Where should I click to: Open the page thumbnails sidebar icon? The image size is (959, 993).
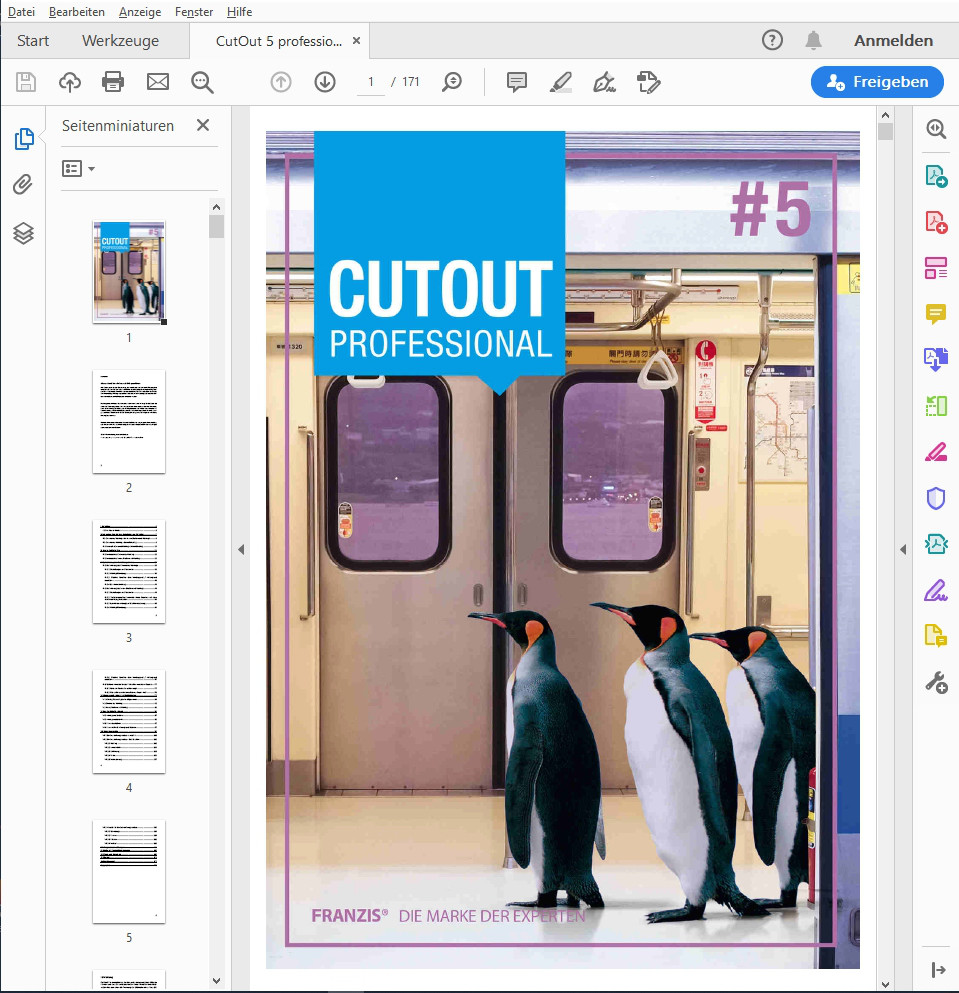23,139
